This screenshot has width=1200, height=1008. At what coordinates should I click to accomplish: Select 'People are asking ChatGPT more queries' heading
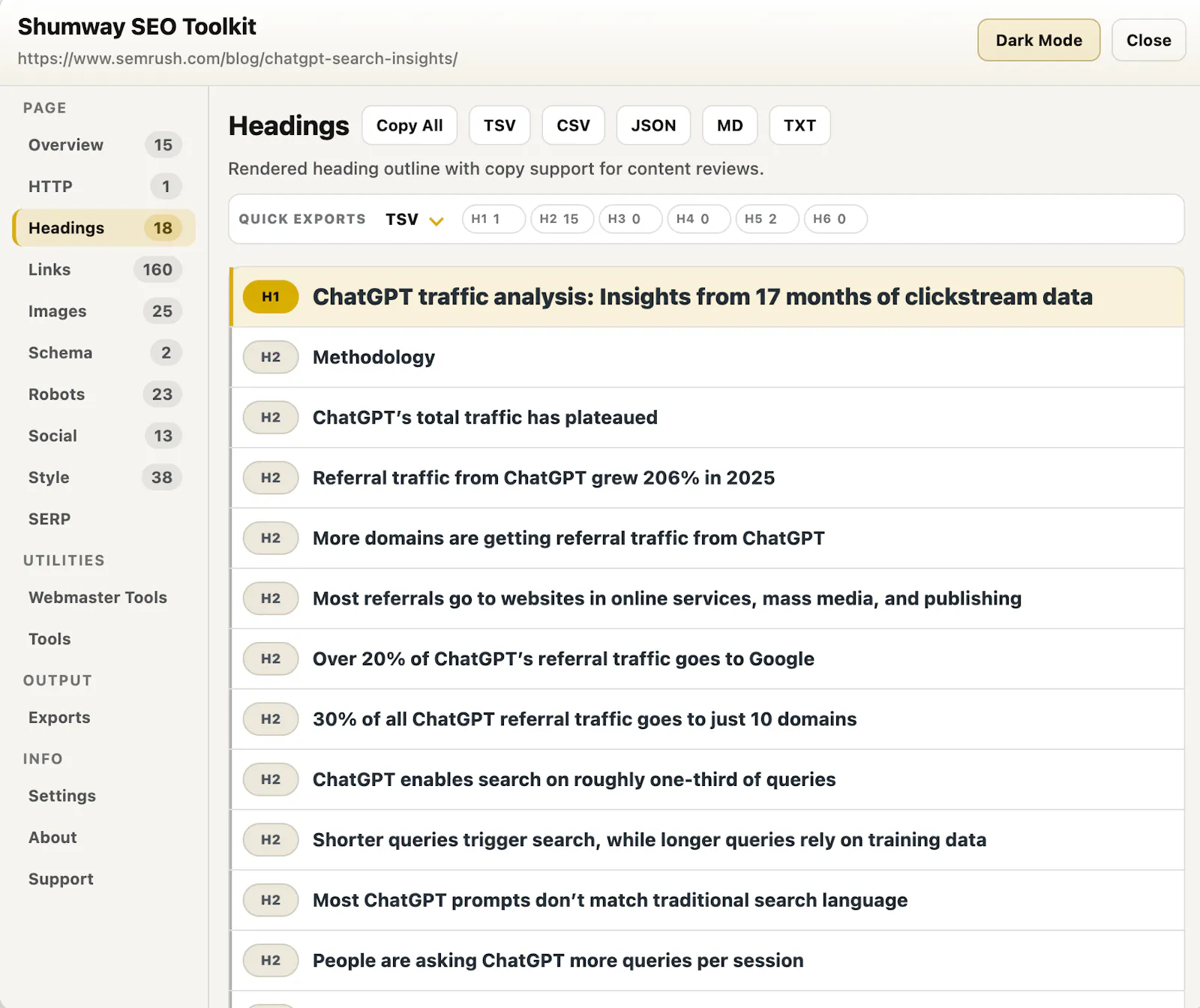(x=558, y=961)
